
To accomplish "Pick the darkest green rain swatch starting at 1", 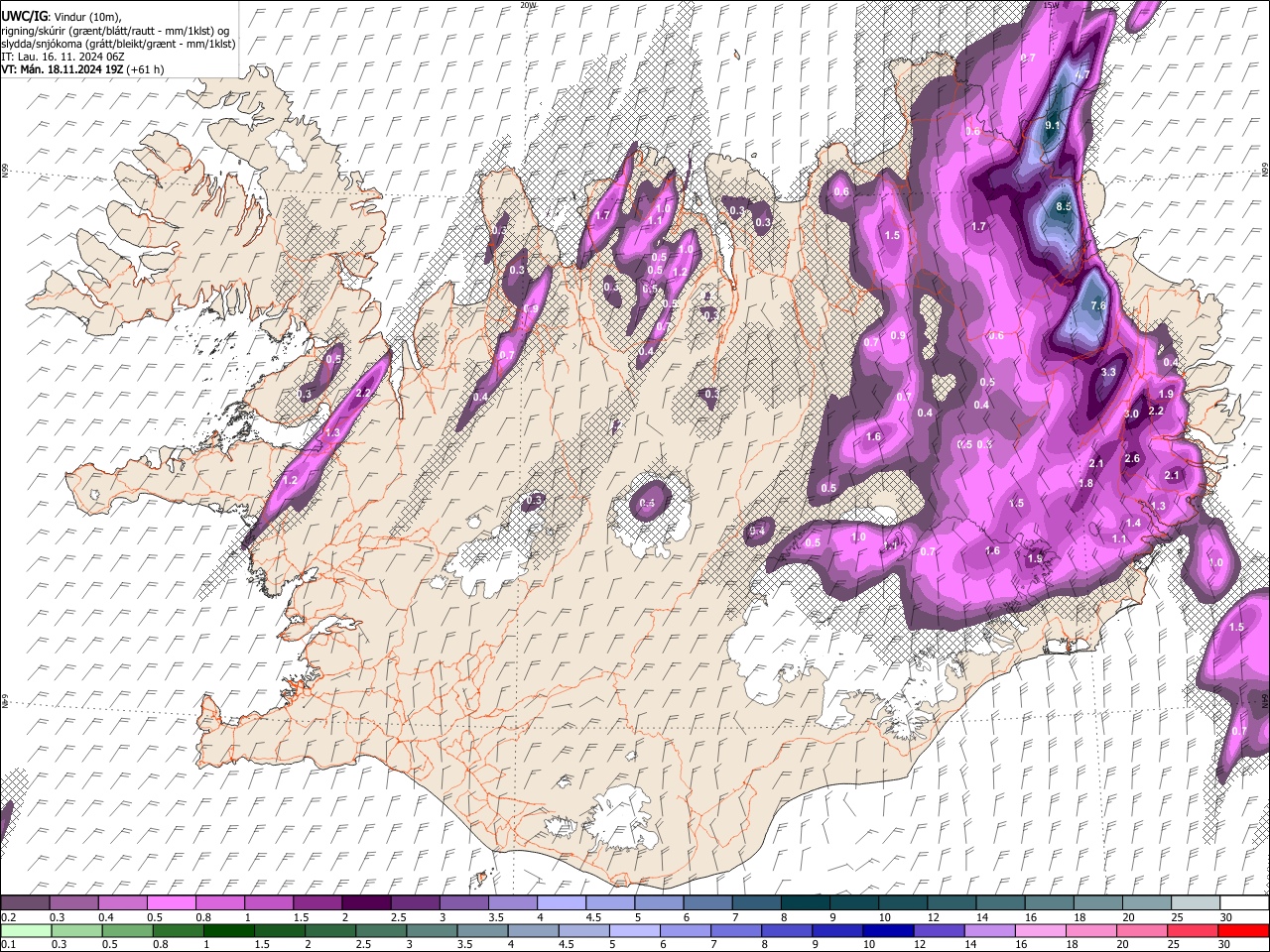I will click(x=228, y=930).
